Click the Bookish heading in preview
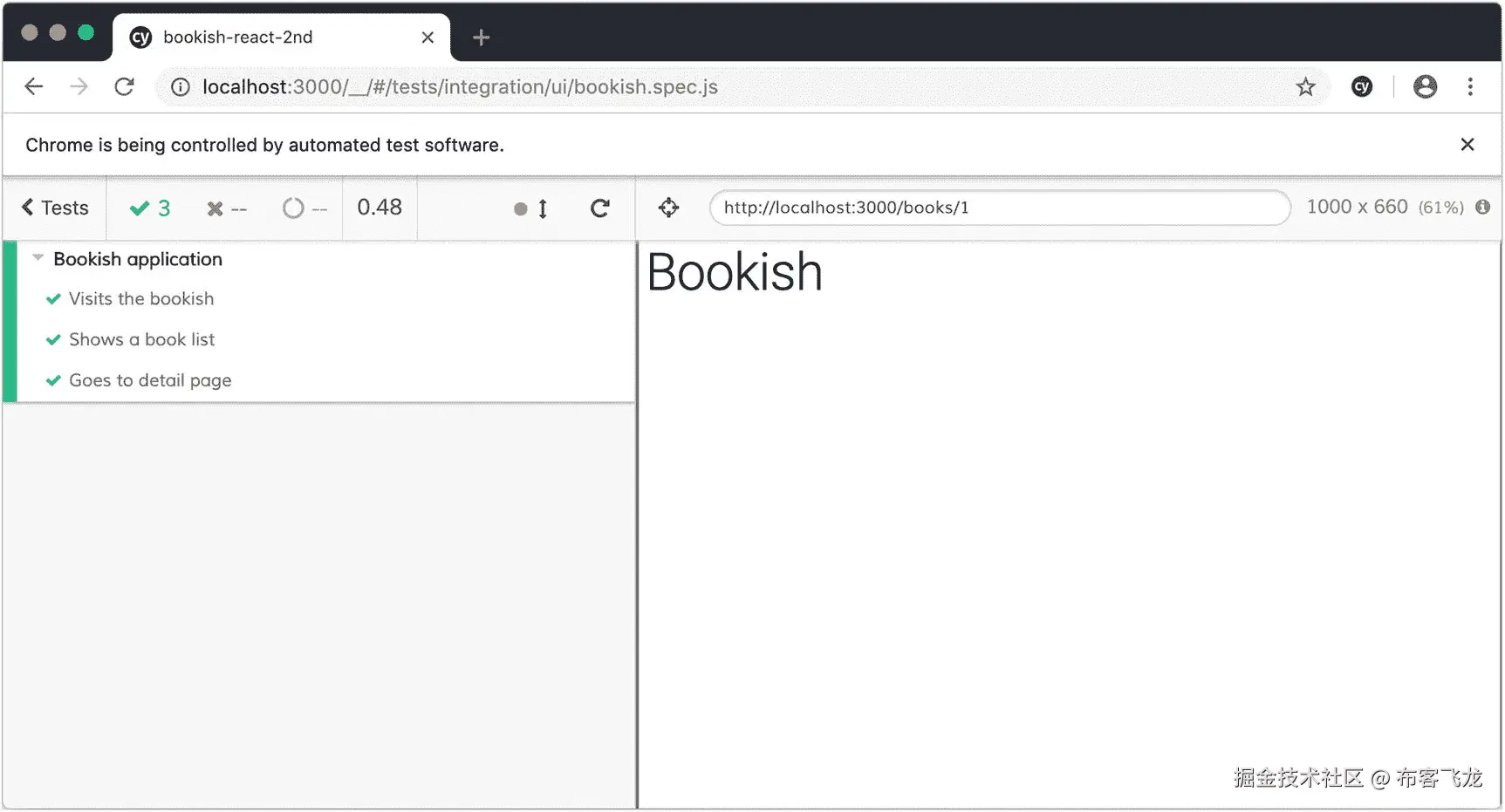Screen dimensions: 1505x812 coord(735,272)
